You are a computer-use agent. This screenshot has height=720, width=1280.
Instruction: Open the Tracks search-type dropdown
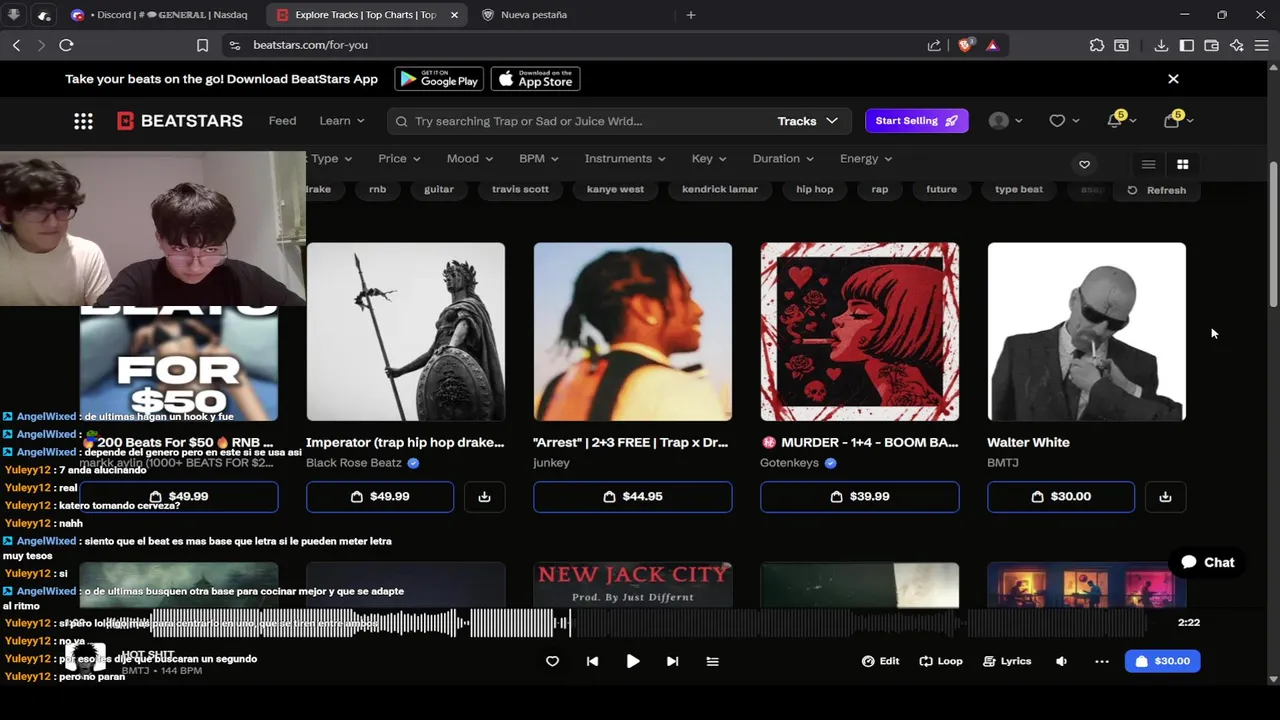coord(807,121)
